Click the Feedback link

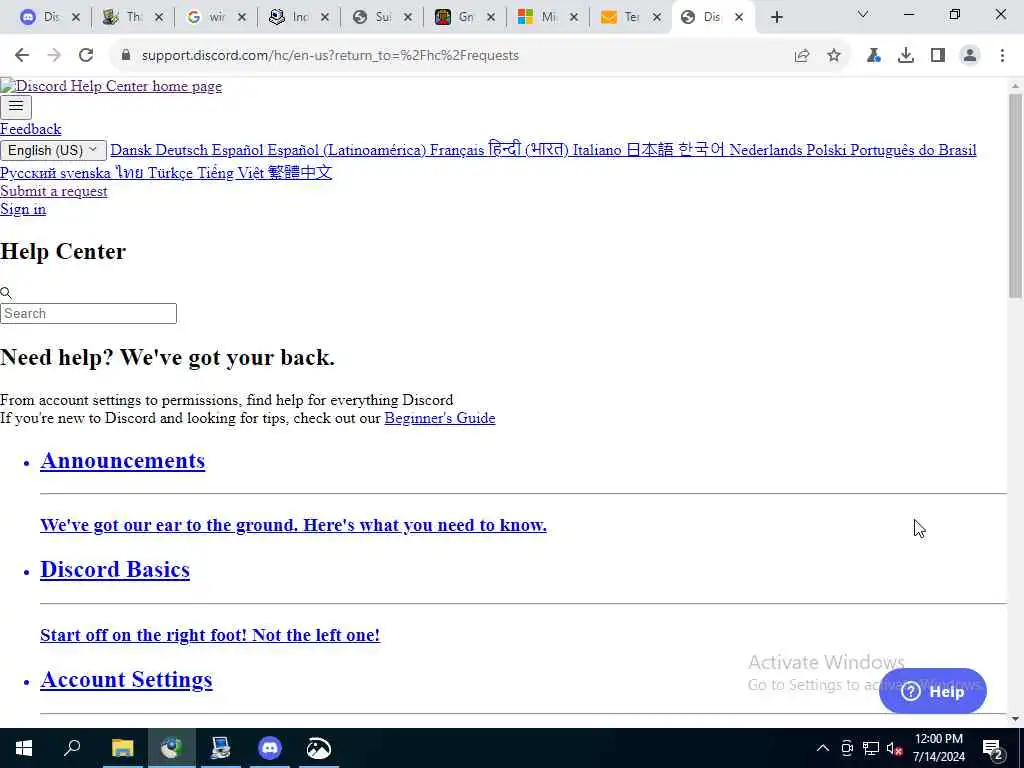(31, 129)
